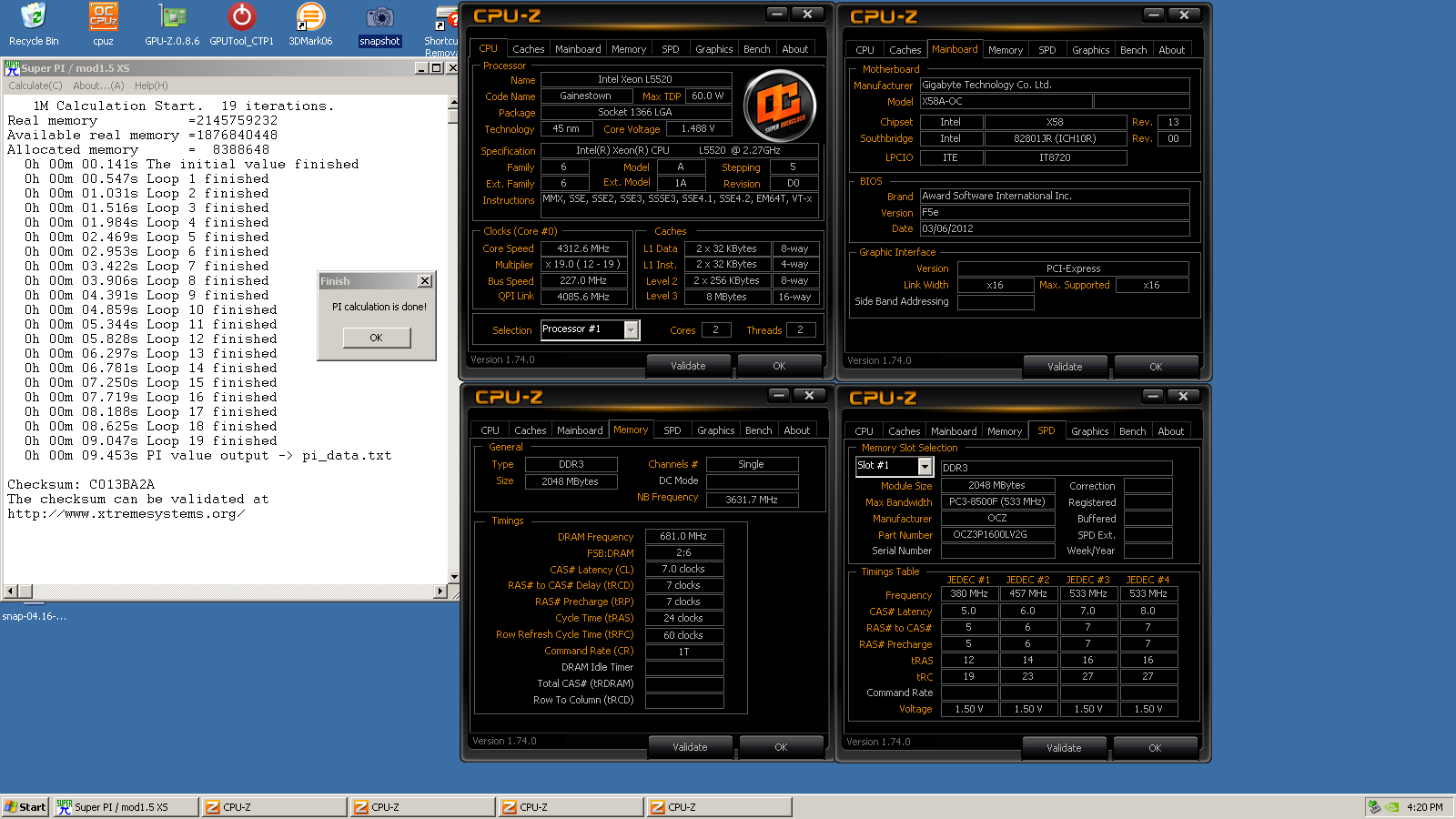Click OK in the CPU tab window

pos(779,366)
